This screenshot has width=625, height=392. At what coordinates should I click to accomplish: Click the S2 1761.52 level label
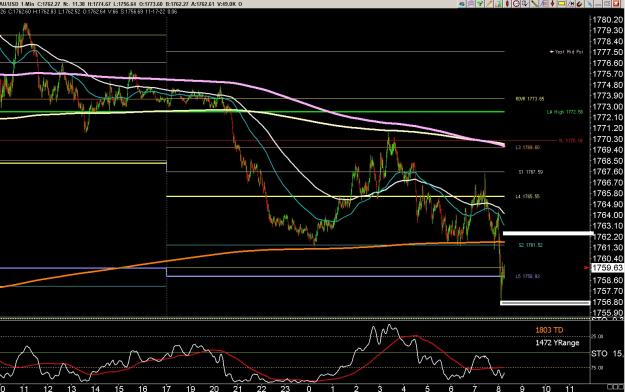[x=531, y=245]
